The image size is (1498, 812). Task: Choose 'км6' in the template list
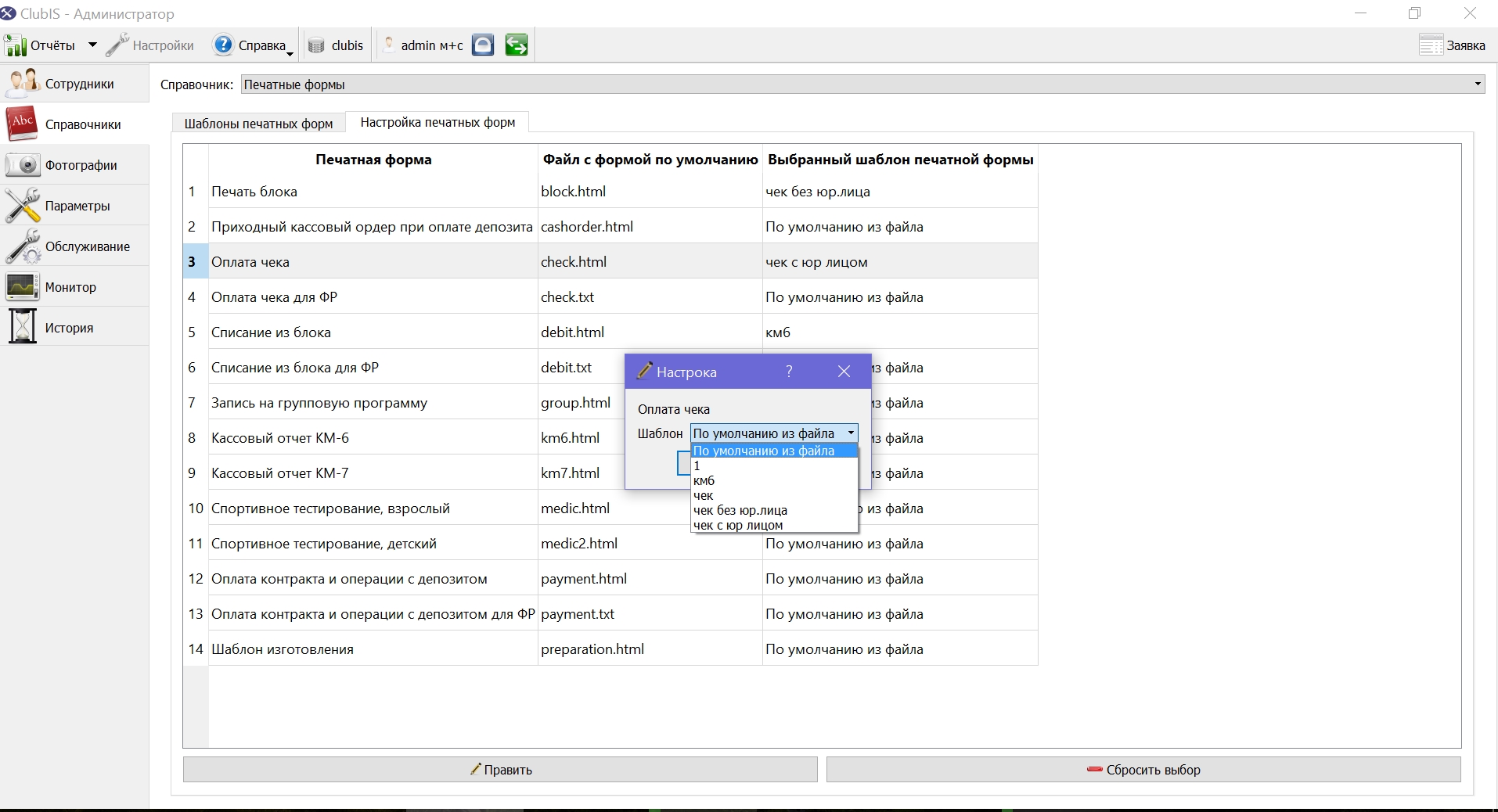point(704,480)
